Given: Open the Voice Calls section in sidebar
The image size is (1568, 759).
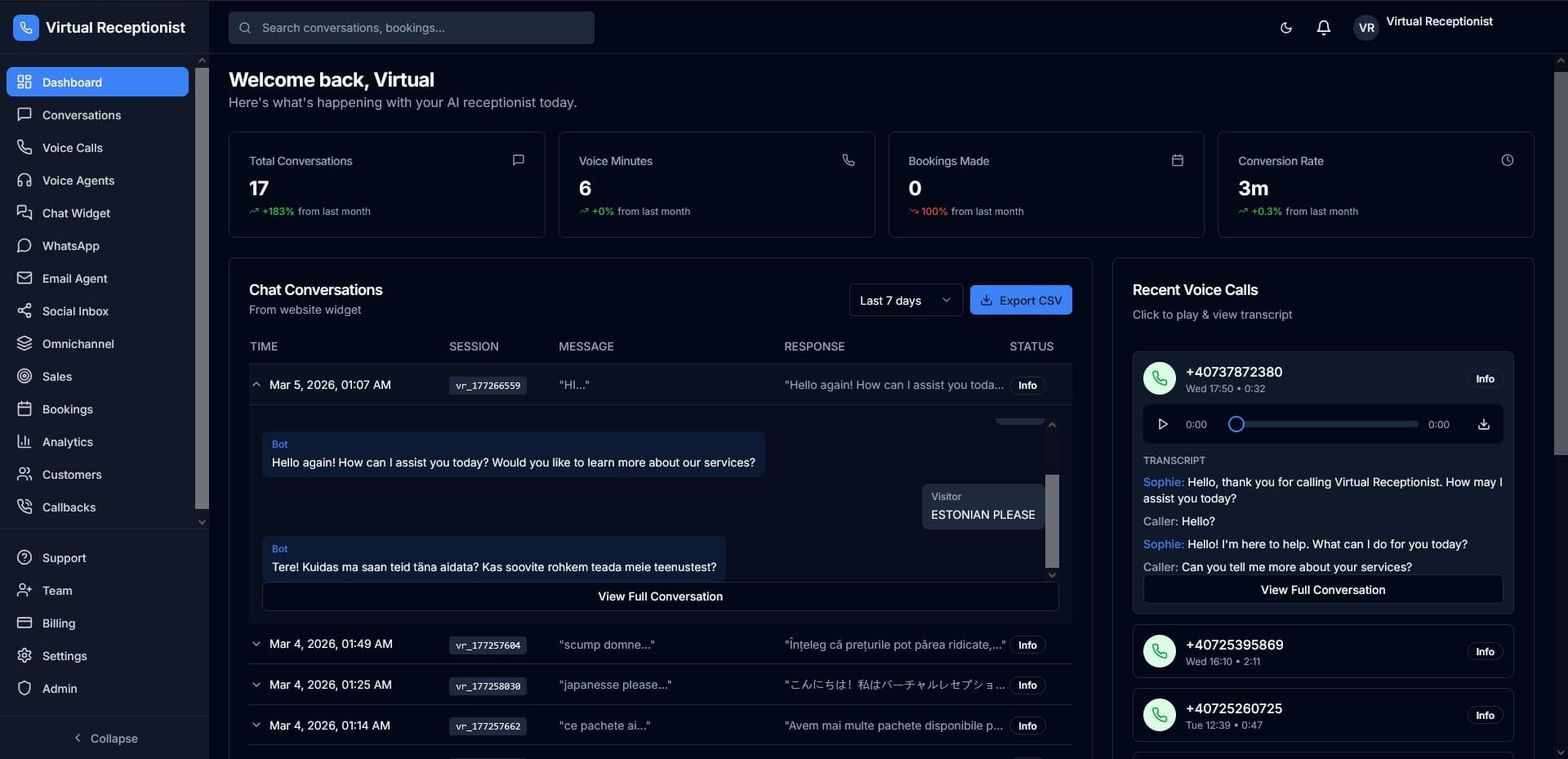Looking at the screenshot, I should pos(72,147).
